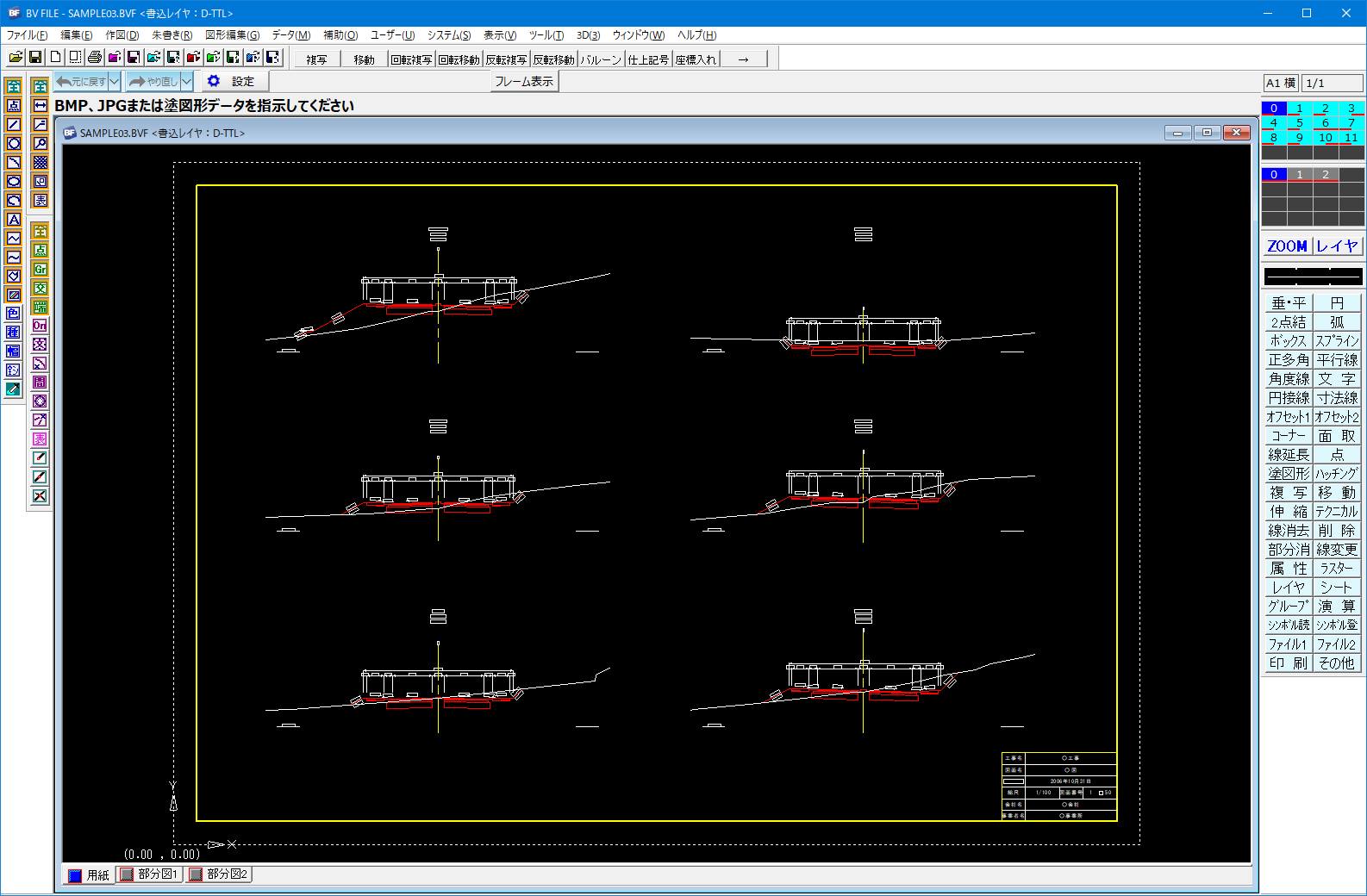This screenshot has width=1367, height=896.
Task: Open the 図形編集(G) menu
Action: [232, 35]
